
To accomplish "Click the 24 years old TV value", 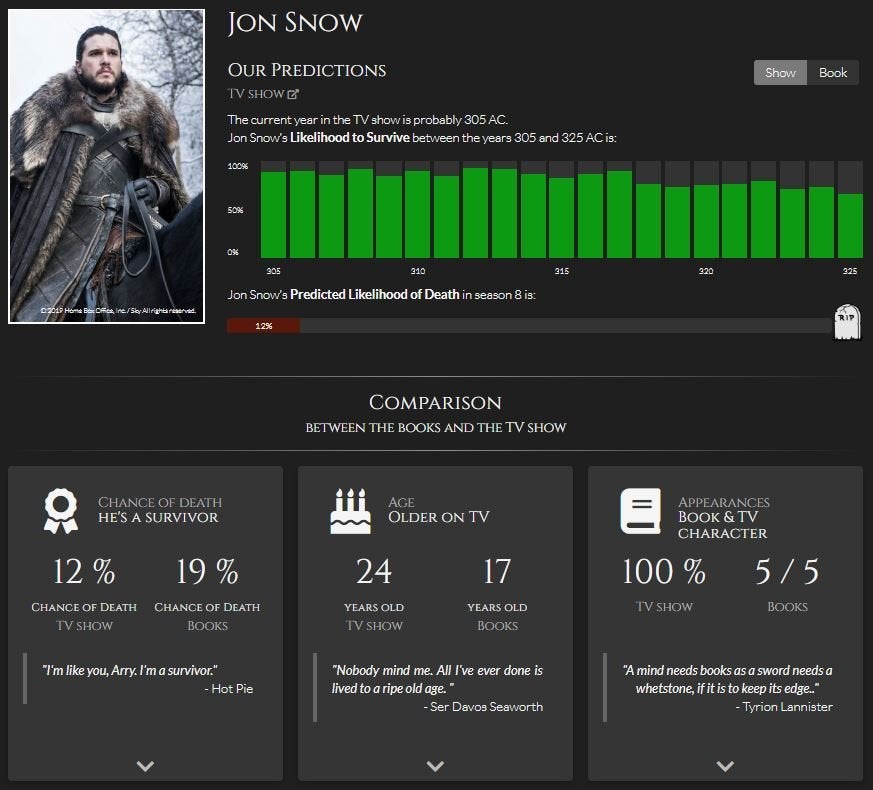I will coord(374,571).
